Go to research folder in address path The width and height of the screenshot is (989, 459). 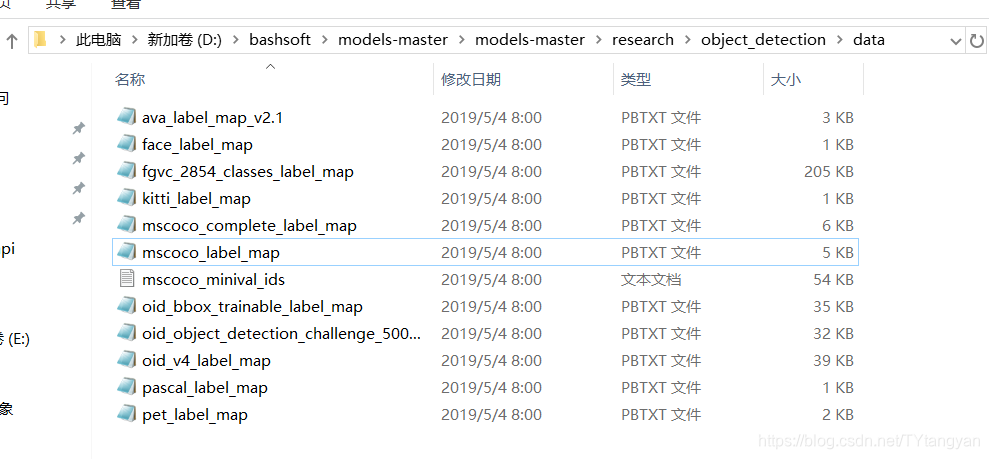pos(643,40)
